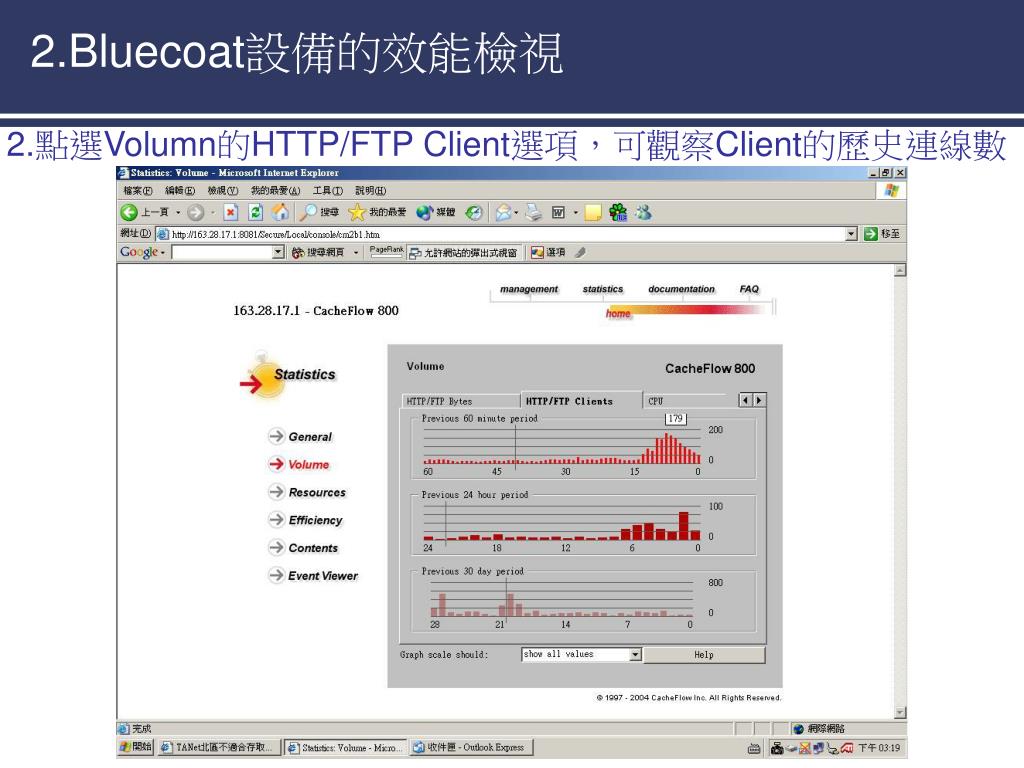1024x768 pixels.
Task: Open the address bar dropdown arrow
Action: (851, 234)
